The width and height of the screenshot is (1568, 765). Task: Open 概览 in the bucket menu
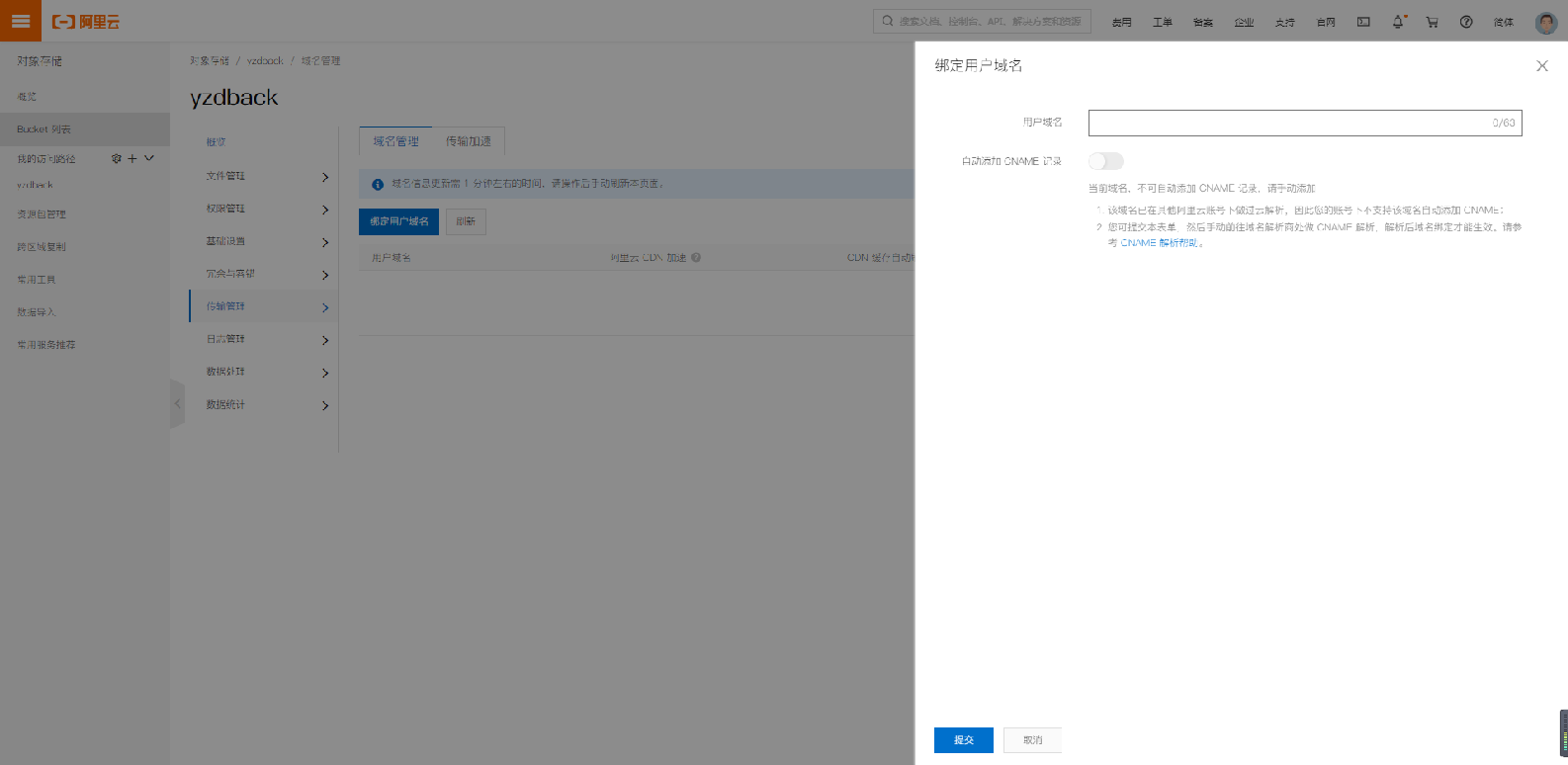click(216, 142)
